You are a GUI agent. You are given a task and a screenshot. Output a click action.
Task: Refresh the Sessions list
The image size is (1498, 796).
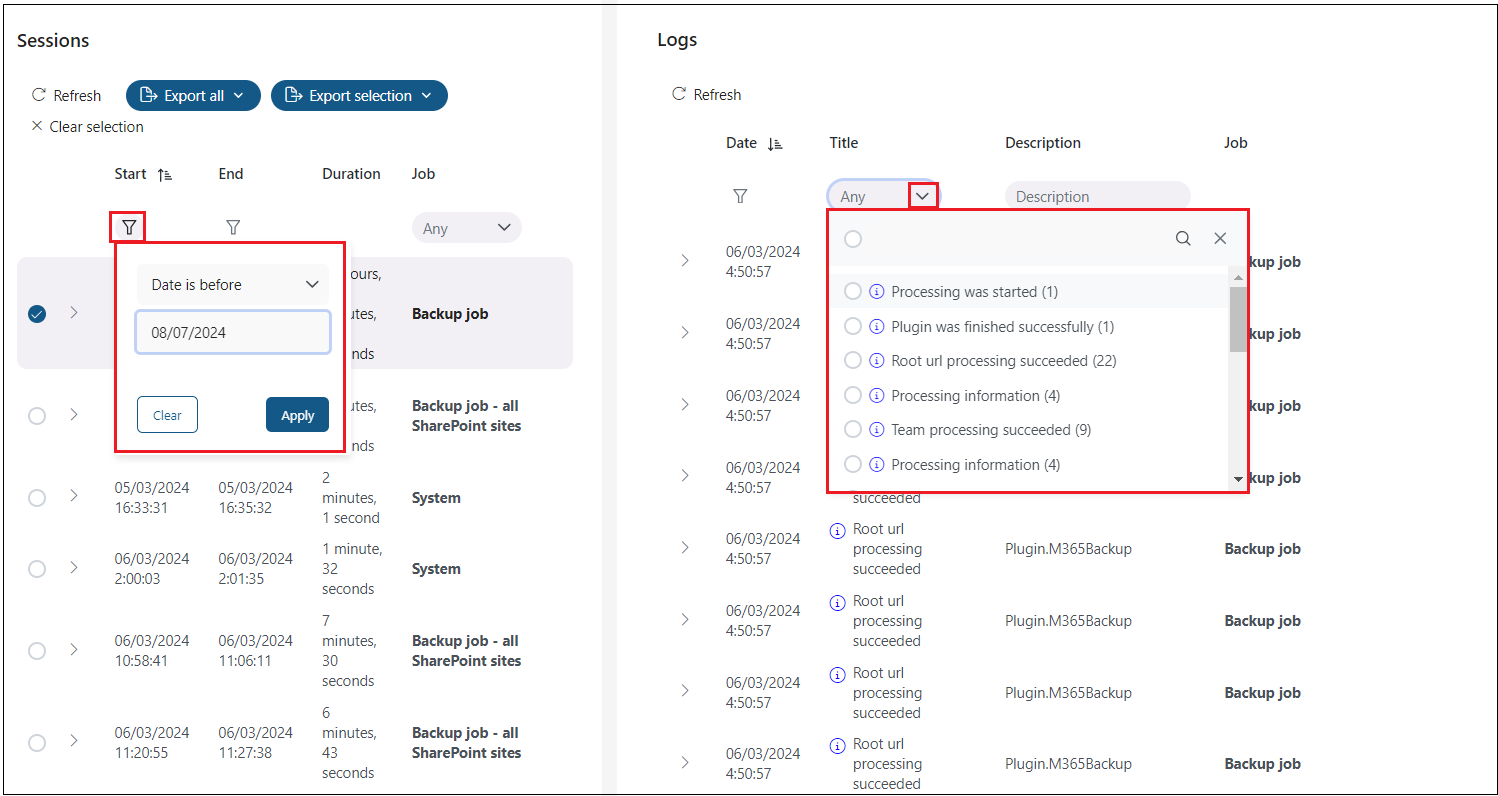coord(66,96)
